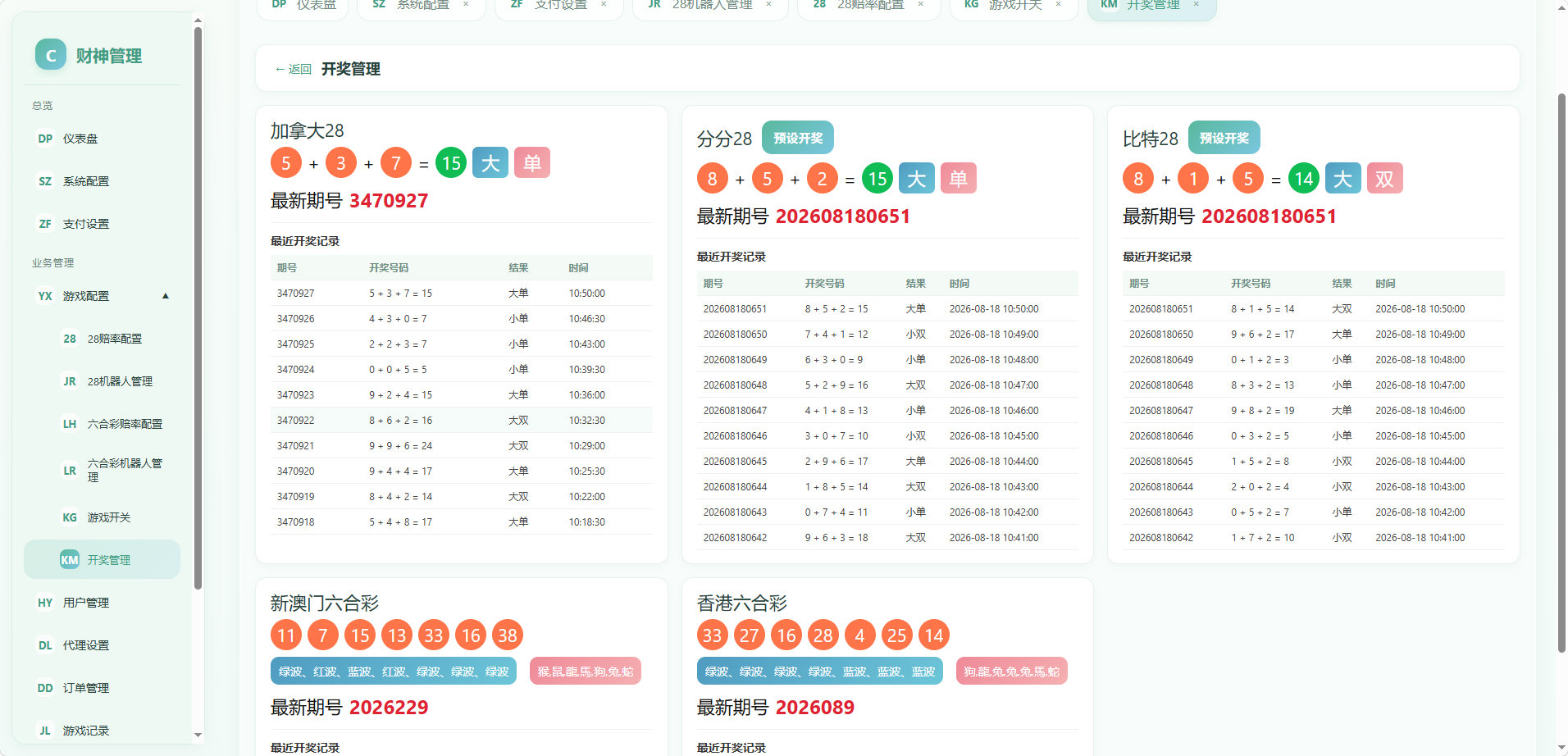Click 预设开奖 button for 分分28
The image size is (1568, 756).
[798, 138]
